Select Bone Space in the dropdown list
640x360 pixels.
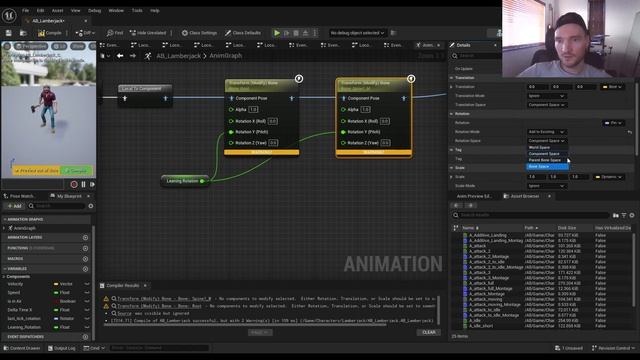547,167
